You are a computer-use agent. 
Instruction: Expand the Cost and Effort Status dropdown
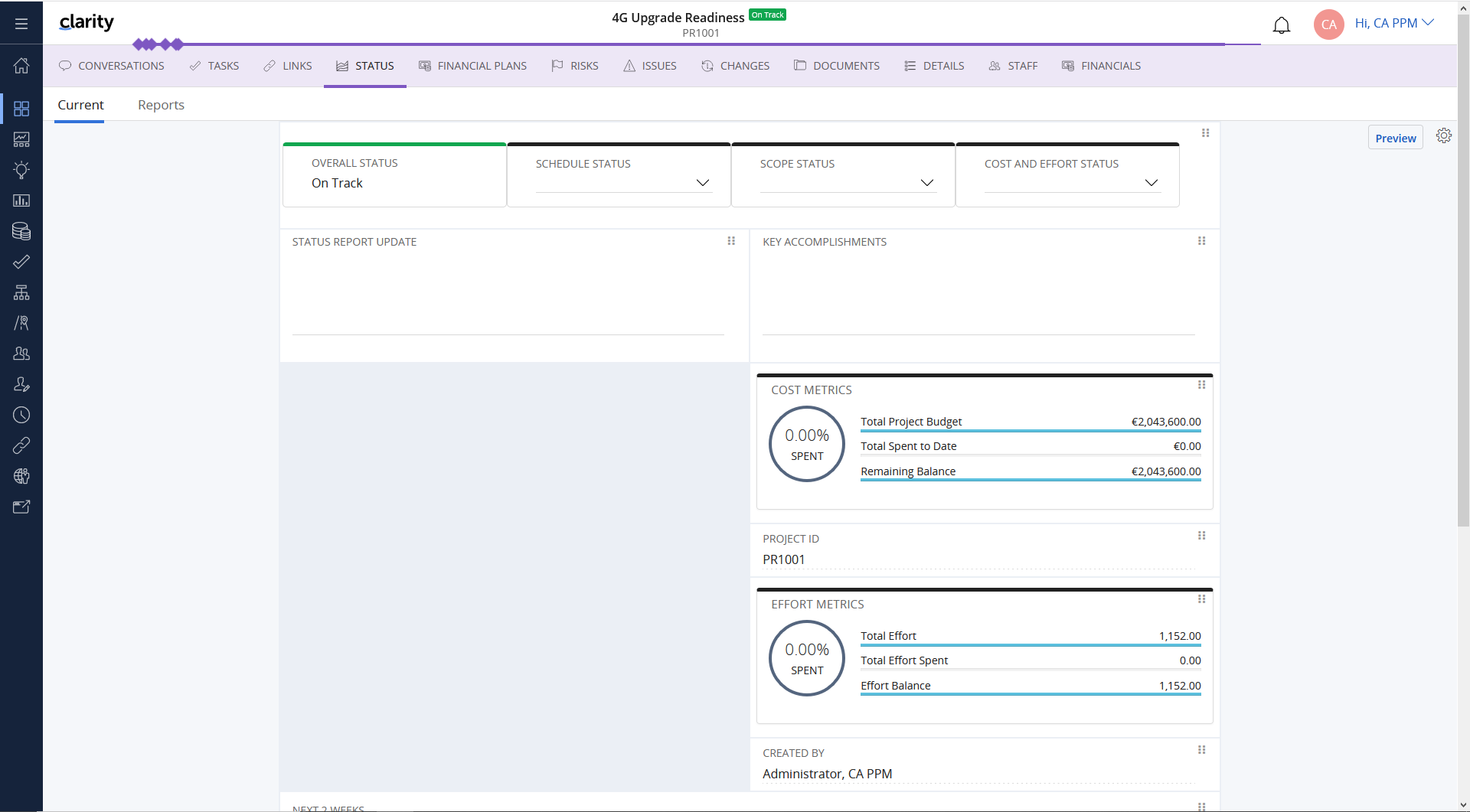[1151, 183]
